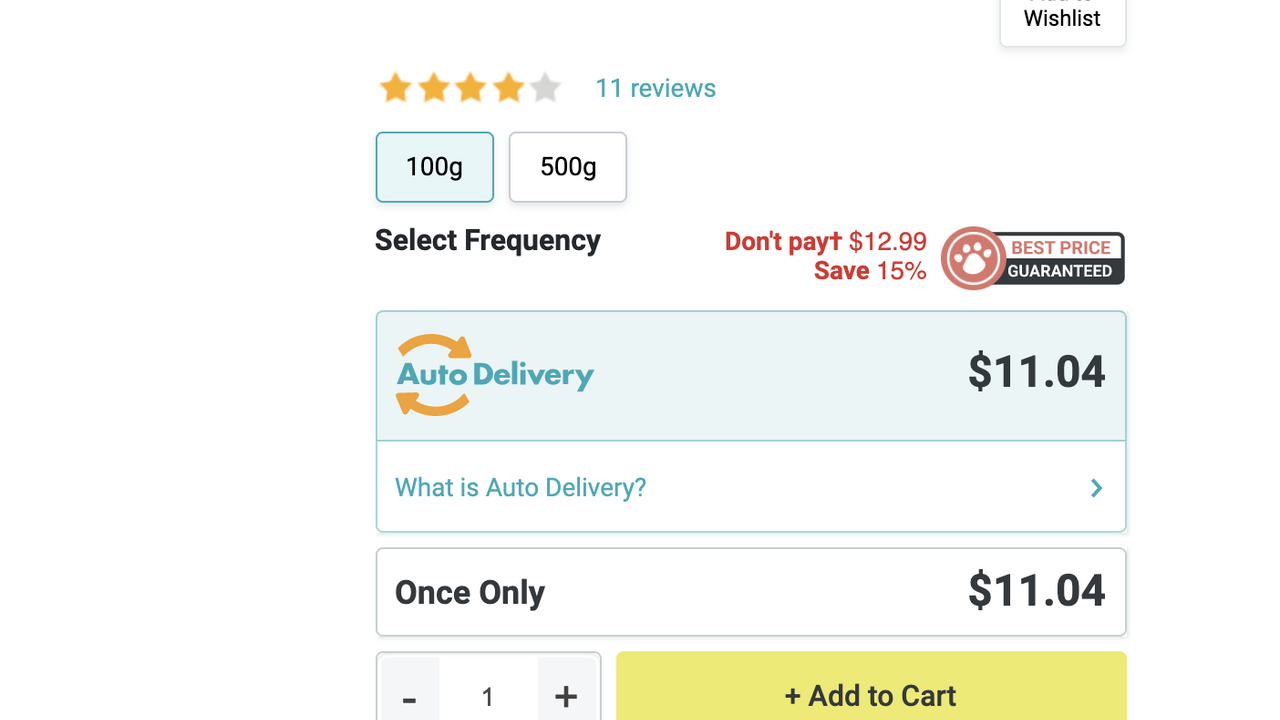This screenshot has width=1280, height=720.
Task: Click the first gold rating star
Action: [396, 88]
